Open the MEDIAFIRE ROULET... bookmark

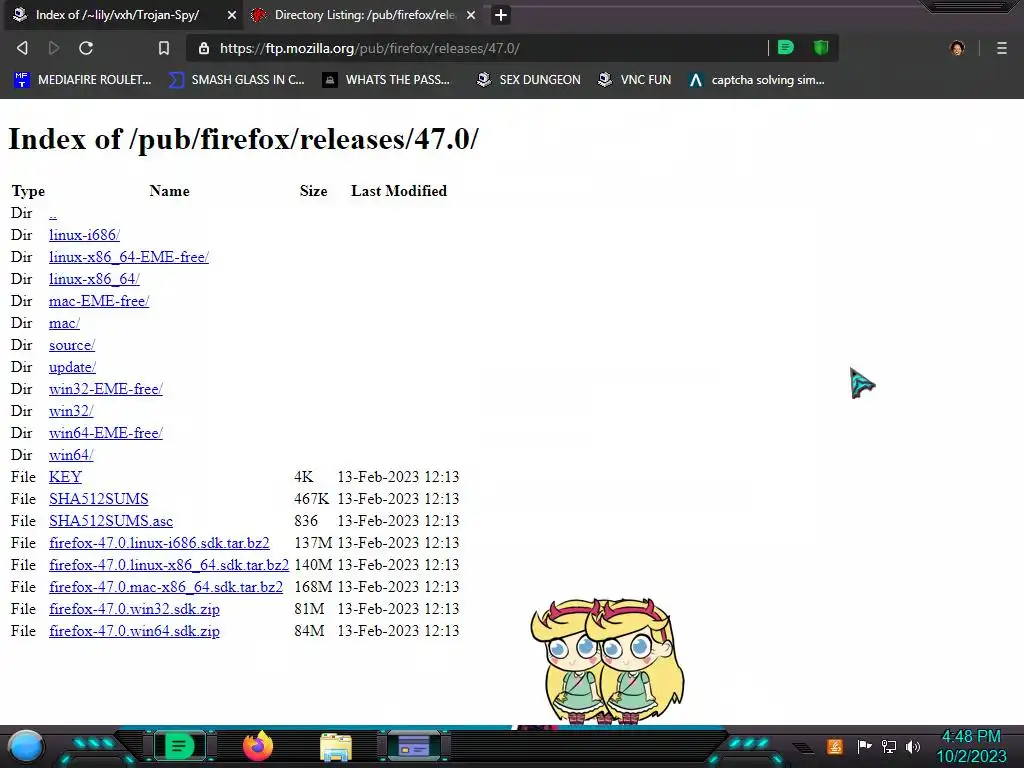(82, 80)
